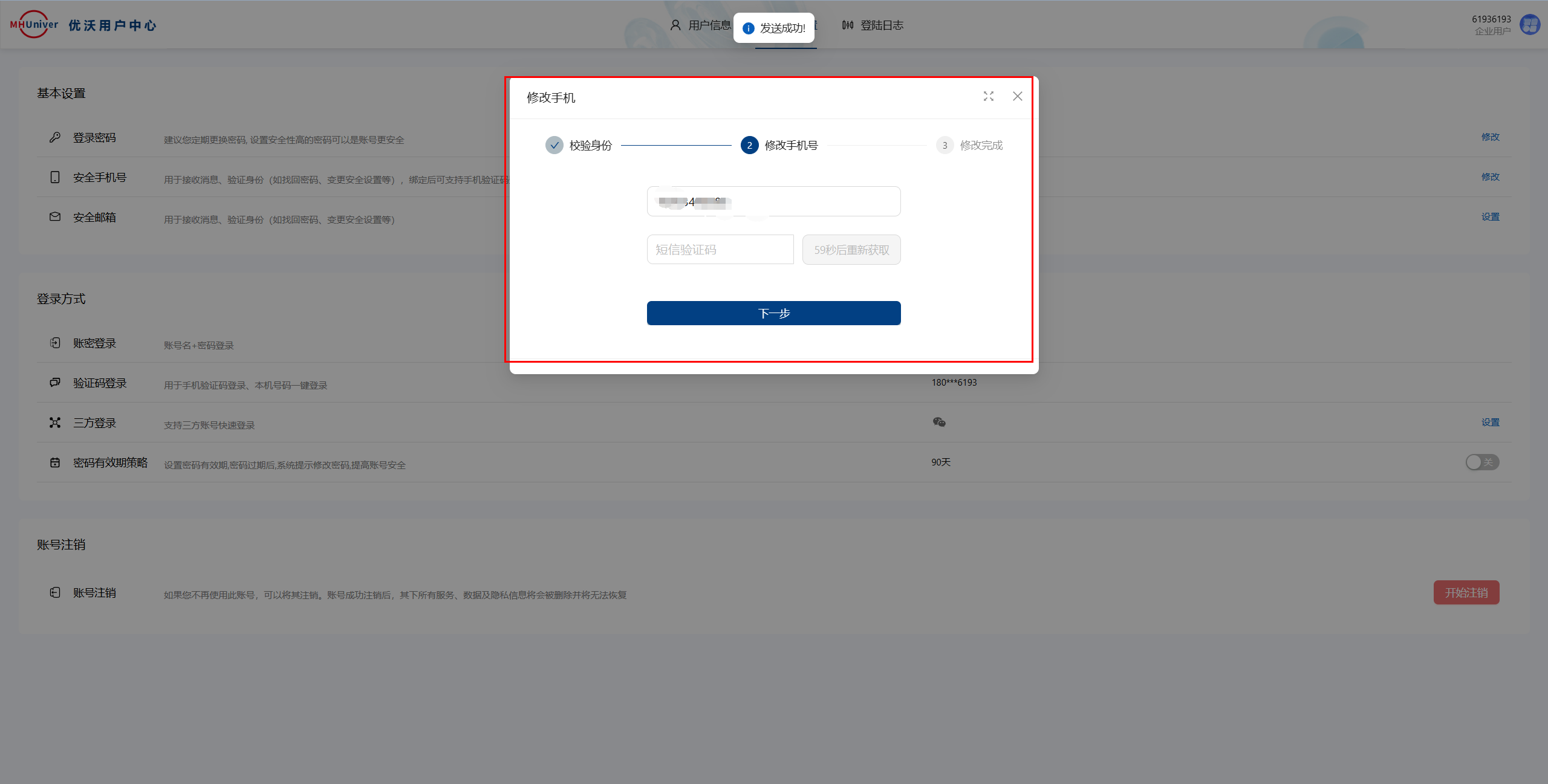The width and height of the screenshot is (1548, 784).
Task: Click the calendar icon beside 密码有效期策略
Action: click(x=55, y=462)
